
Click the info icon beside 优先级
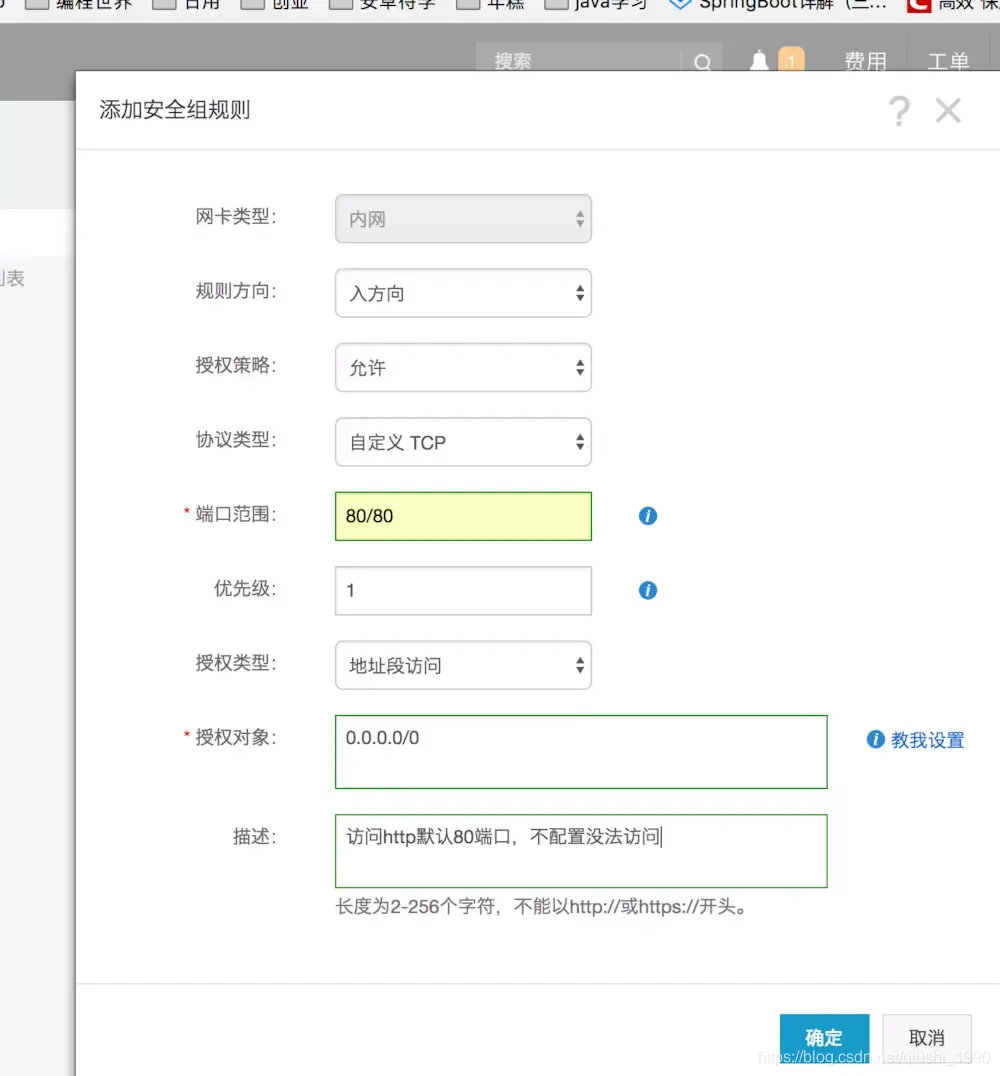(647, 590)
